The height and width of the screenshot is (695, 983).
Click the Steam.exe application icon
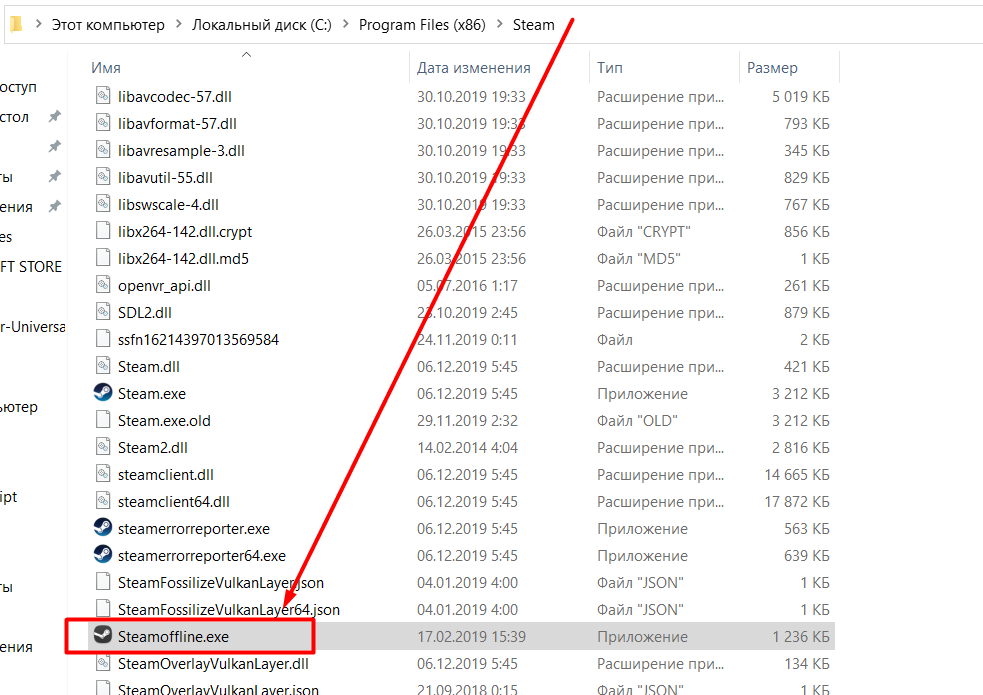(102, 393)
